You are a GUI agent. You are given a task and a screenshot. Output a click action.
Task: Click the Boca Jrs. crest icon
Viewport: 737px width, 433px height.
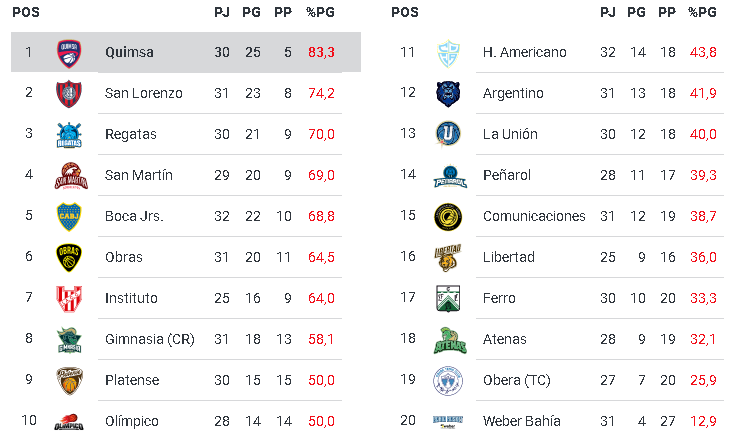69,216
